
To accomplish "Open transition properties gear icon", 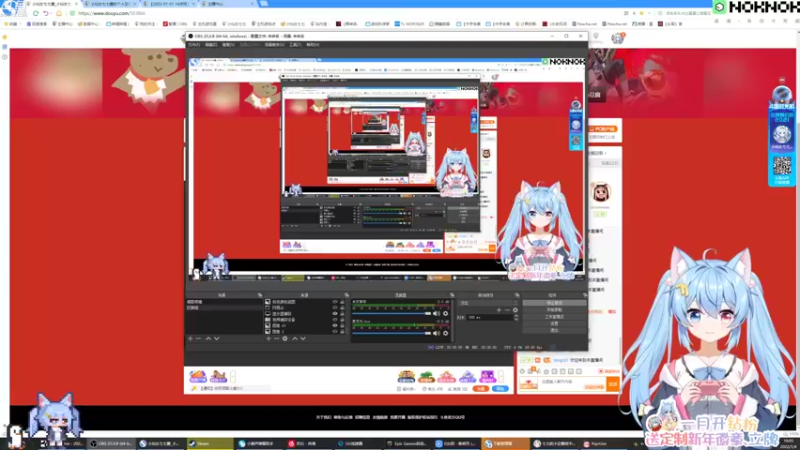I will pyautogui.click(x=515, y=310).
